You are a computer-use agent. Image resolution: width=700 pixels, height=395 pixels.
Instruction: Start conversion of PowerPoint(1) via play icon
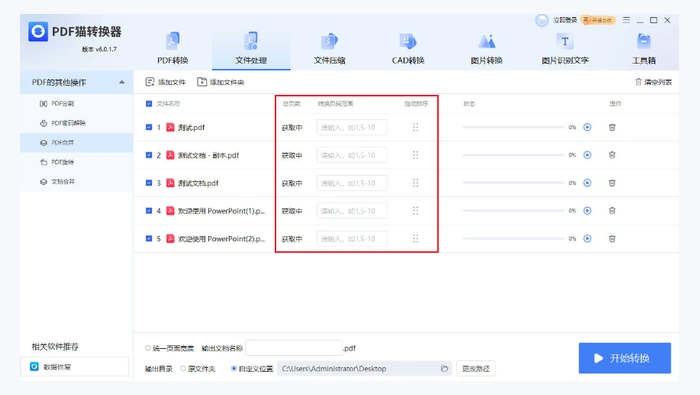click(588, 211)
